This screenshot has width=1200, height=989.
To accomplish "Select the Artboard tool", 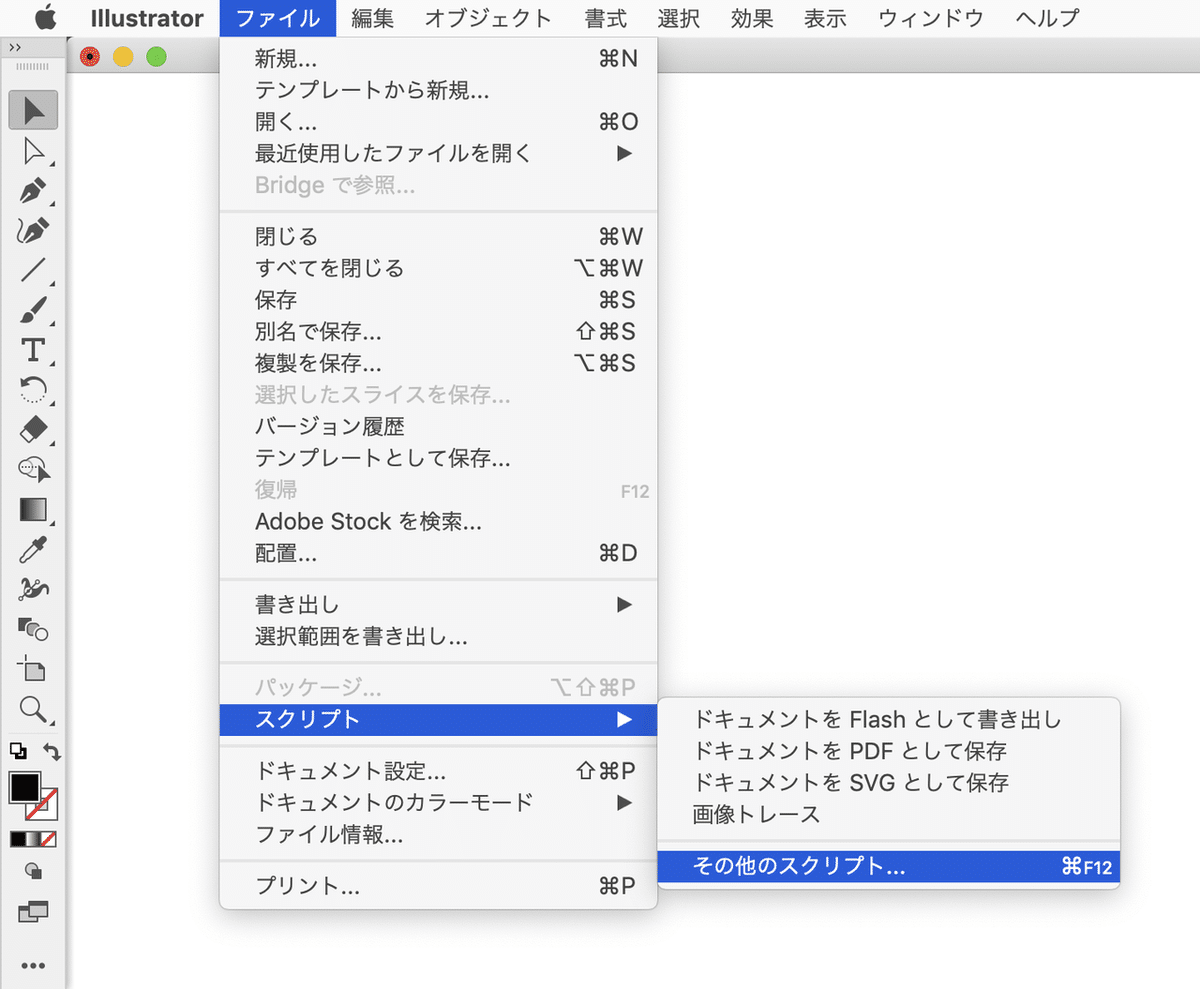I will (x=33, y=669).
